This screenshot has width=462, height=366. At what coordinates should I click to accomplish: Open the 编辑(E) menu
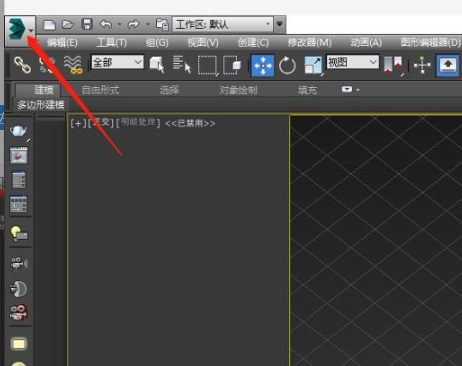(62, 43)
